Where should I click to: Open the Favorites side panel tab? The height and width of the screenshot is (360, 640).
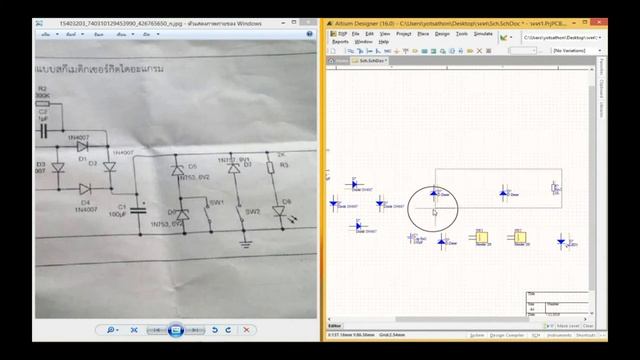pyautogui.click(x=602, y=67)
